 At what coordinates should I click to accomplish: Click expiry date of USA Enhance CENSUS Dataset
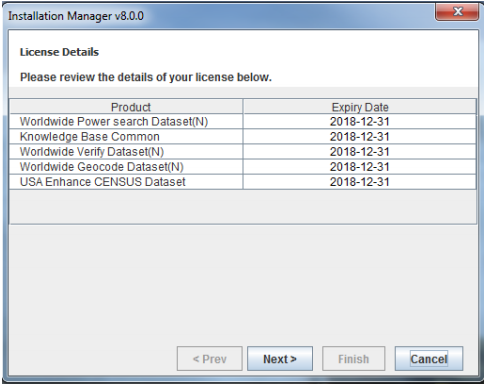click(x=360, y=182)
